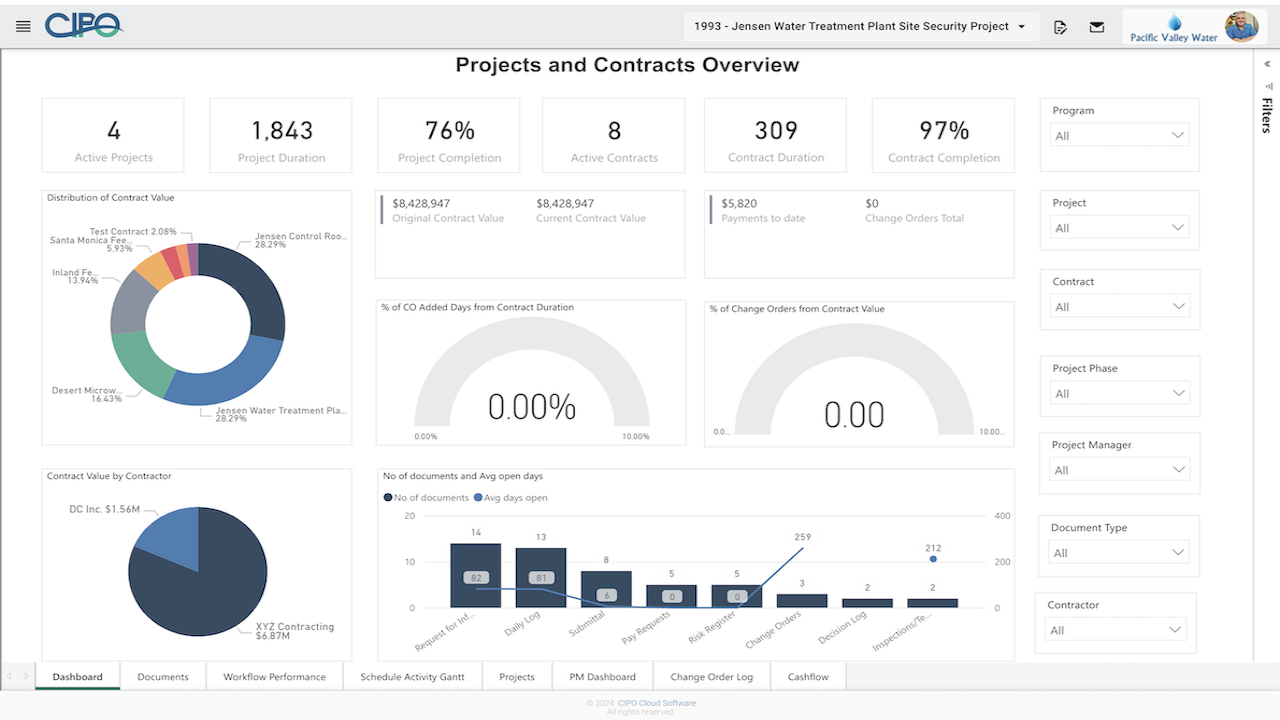The image size is (1280, 720).
Task: Switch to the Workflow Performance tab
Action: pos(274,676)
